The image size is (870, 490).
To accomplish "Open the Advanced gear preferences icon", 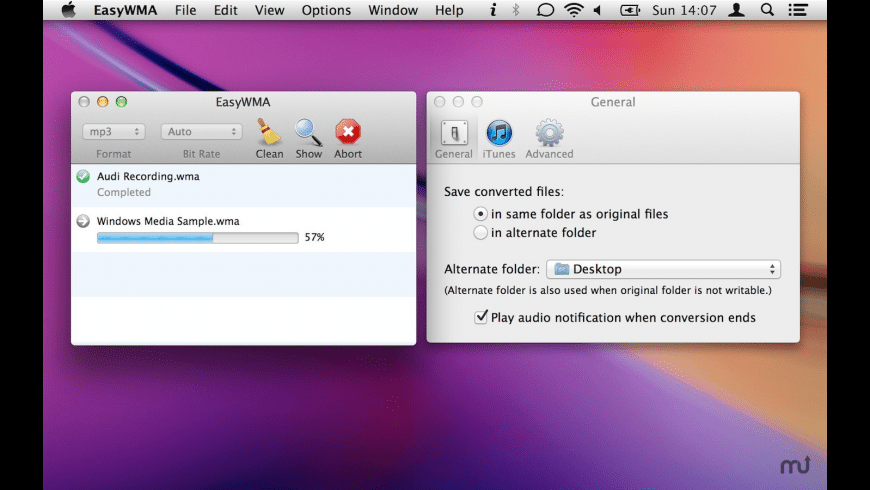I will 549,133.
